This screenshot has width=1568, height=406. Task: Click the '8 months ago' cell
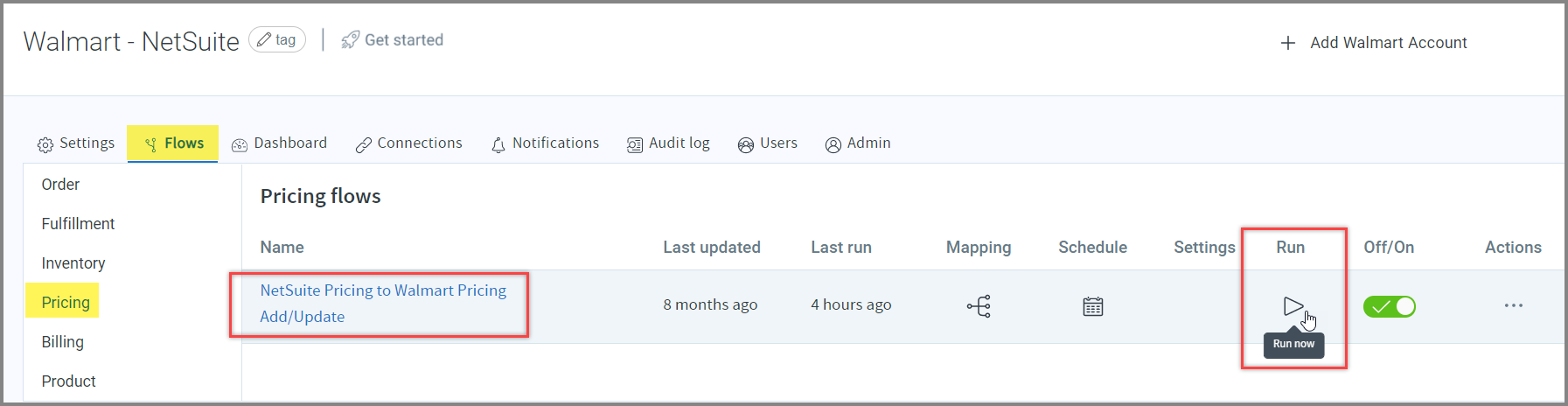click(710, 304)
